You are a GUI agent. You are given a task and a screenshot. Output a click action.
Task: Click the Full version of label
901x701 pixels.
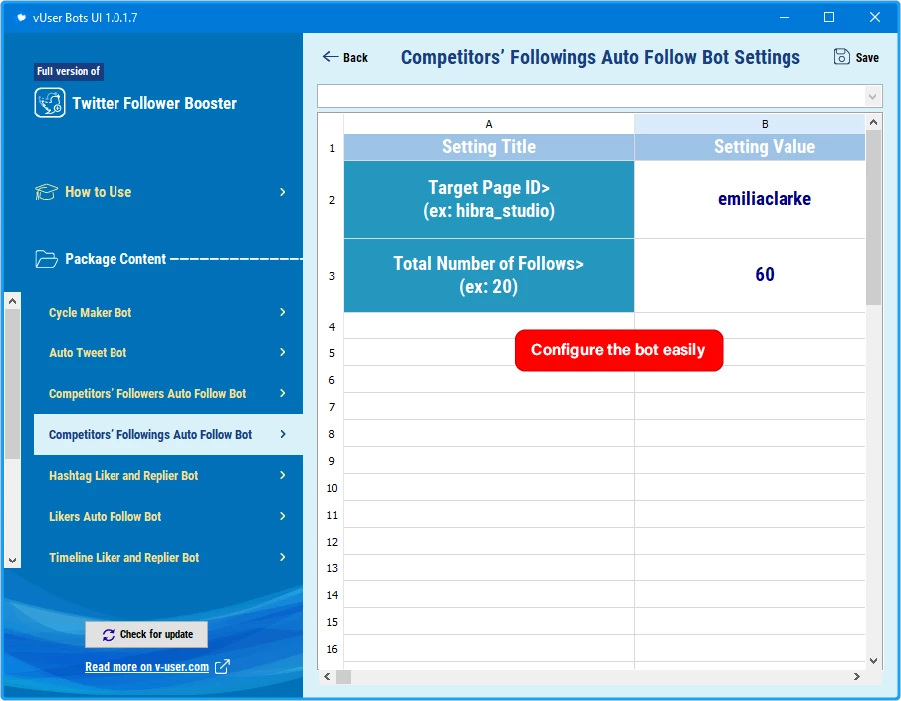coord(68,71)
